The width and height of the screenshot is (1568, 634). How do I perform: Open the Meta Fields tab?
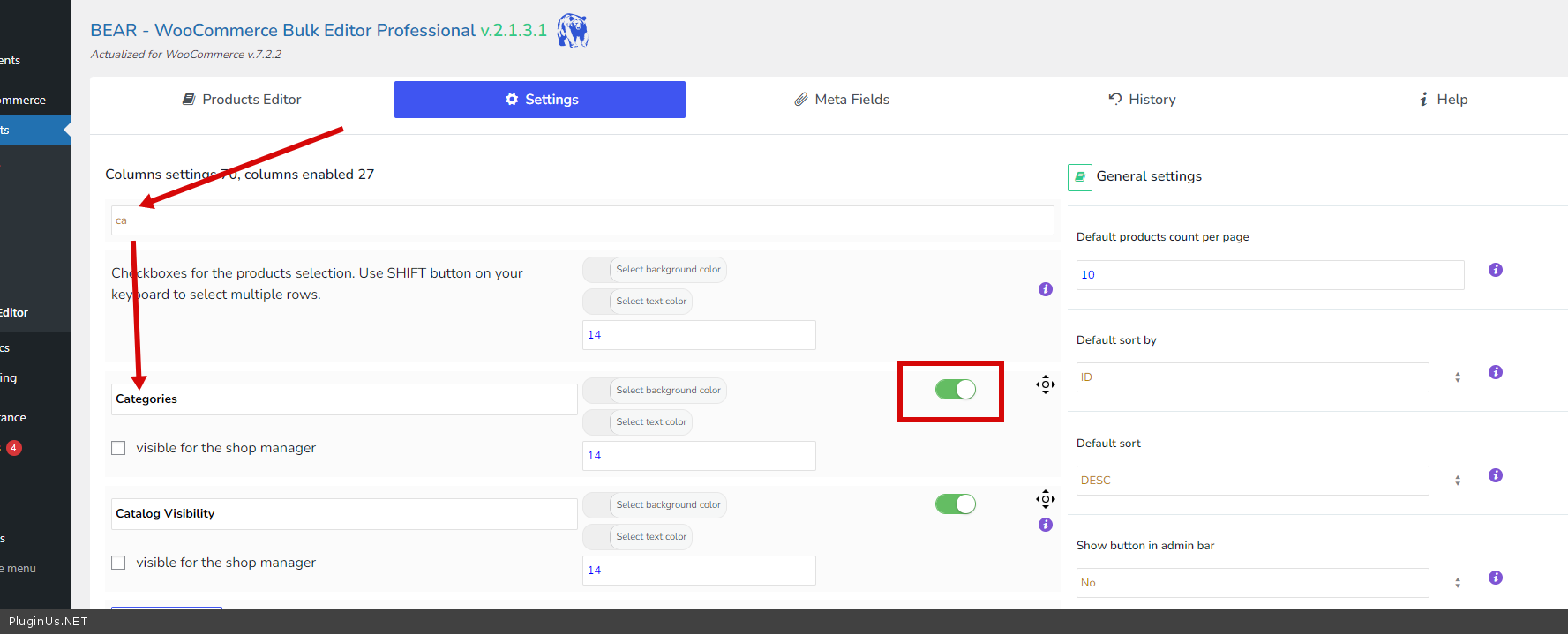point(842,100)
